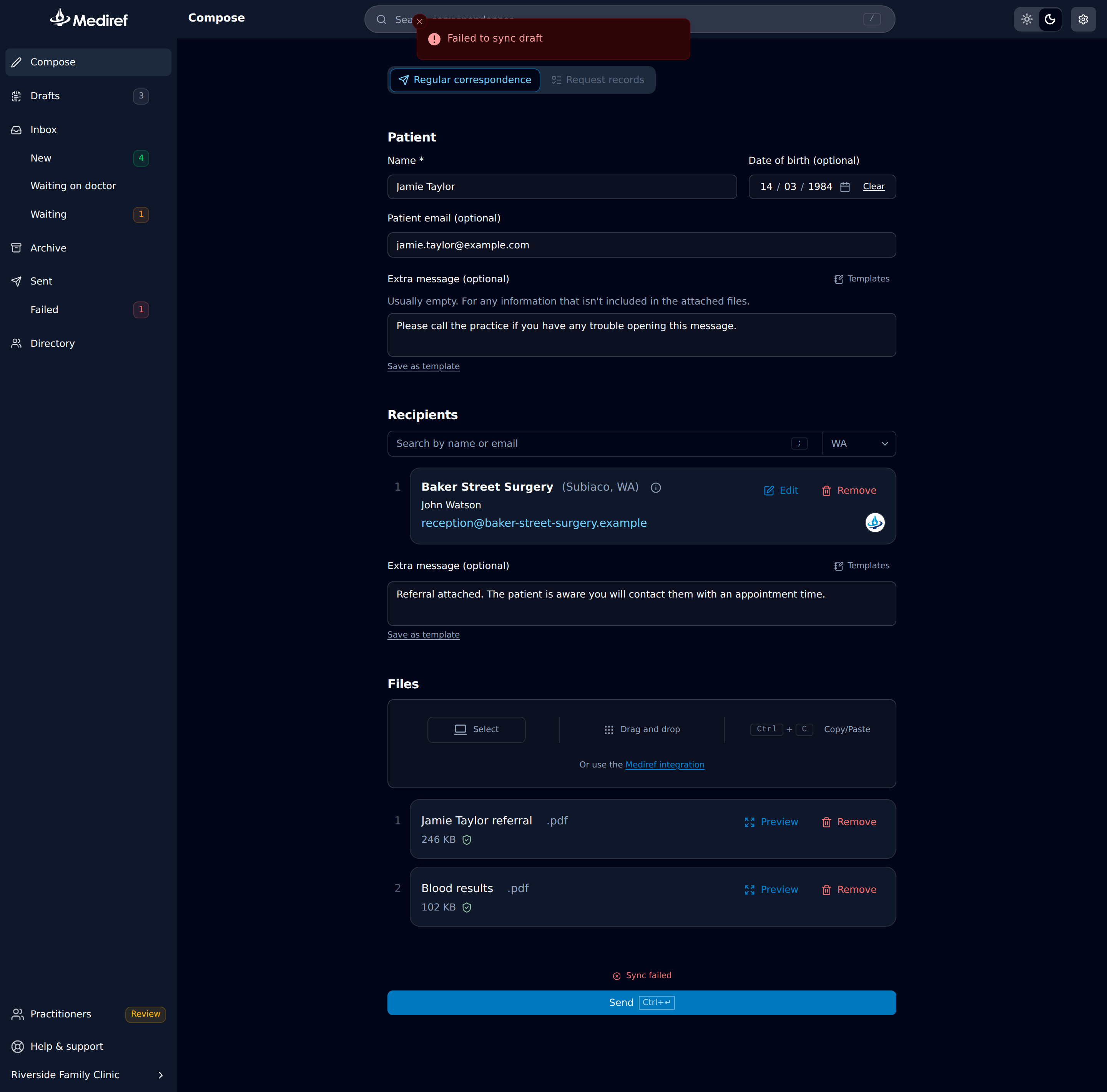Open the WA state dropdown
1107x1092 pixels.
(858, 444)
